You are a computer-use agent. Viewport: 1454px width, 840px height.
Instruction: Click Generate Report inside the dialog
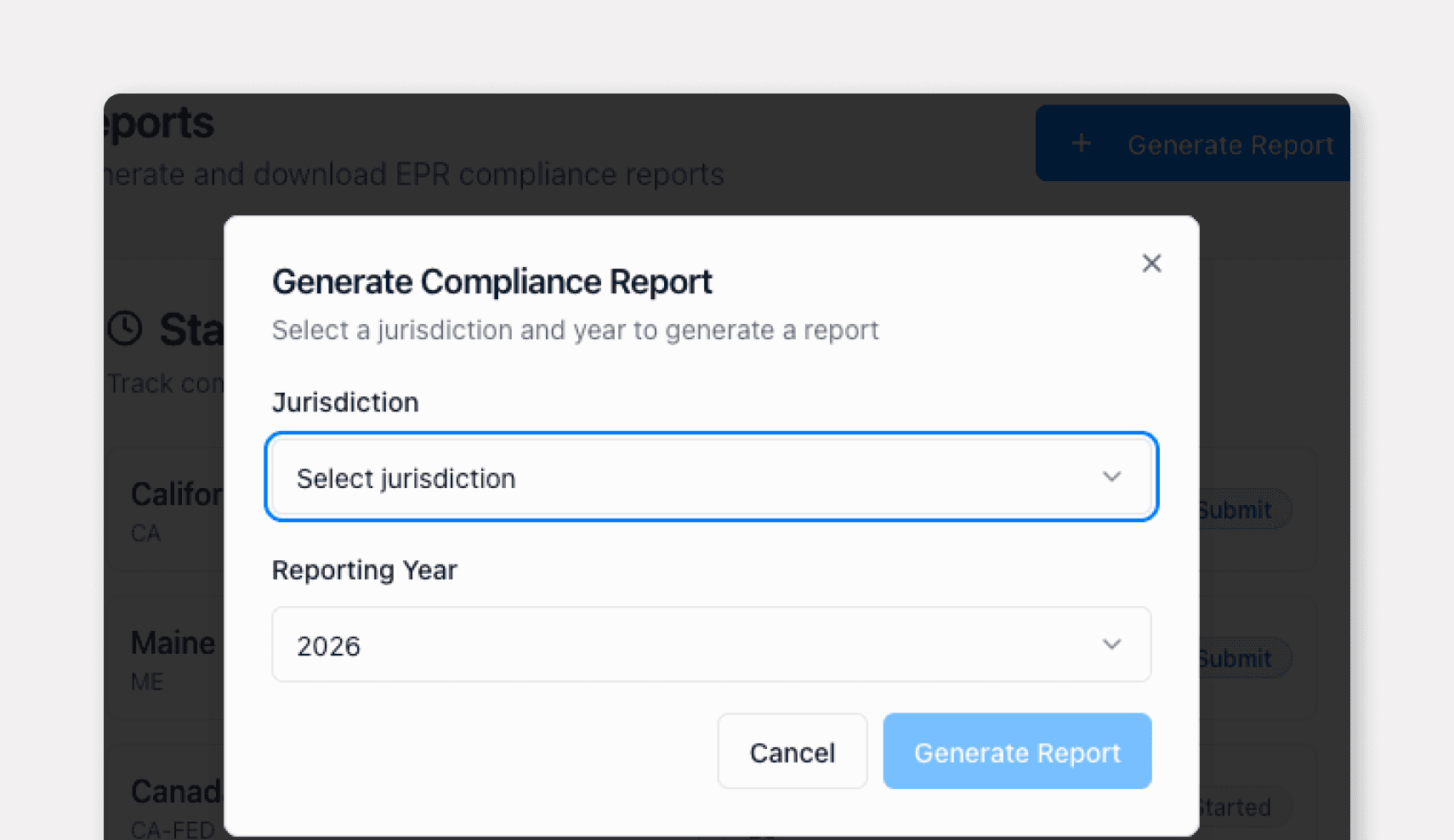tap(1017, 752)
